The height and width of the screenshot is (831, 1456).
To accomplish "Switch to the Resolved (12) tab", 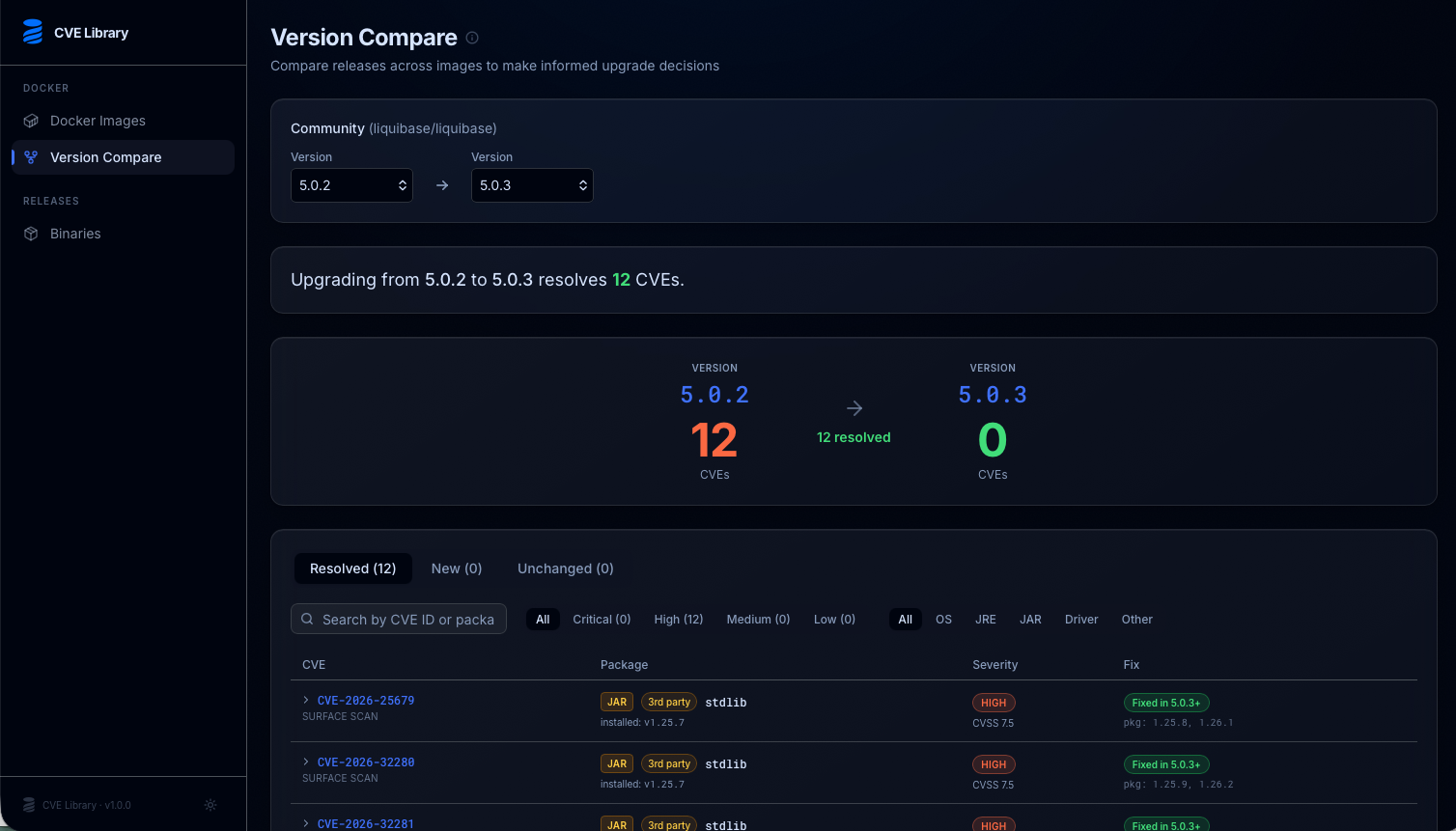I will (x=352, y=568).
